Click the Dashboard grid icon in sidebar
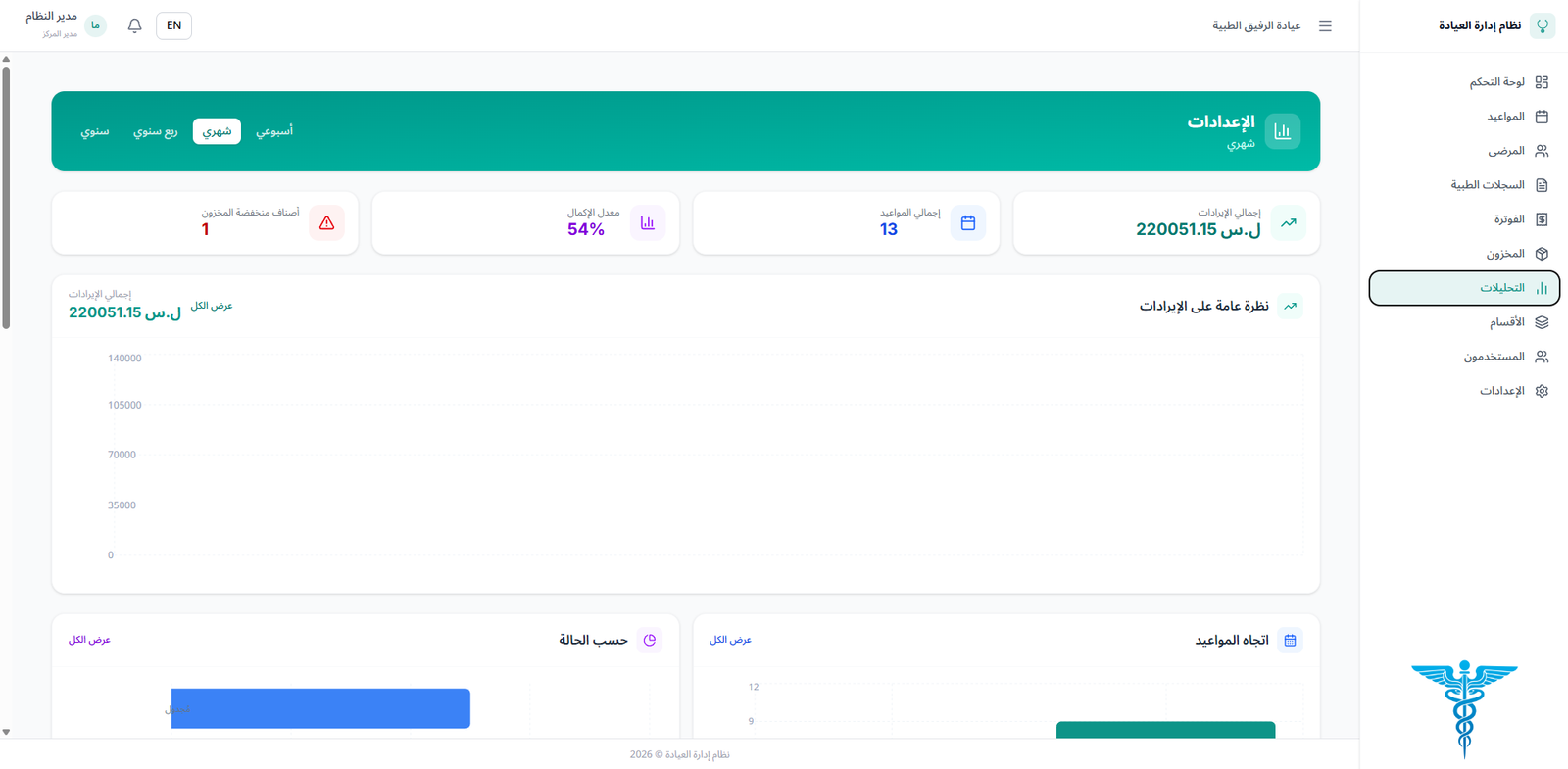The height and width of the screenshot is (769, 1568). pyautogui.click(x=1542, y=82)
